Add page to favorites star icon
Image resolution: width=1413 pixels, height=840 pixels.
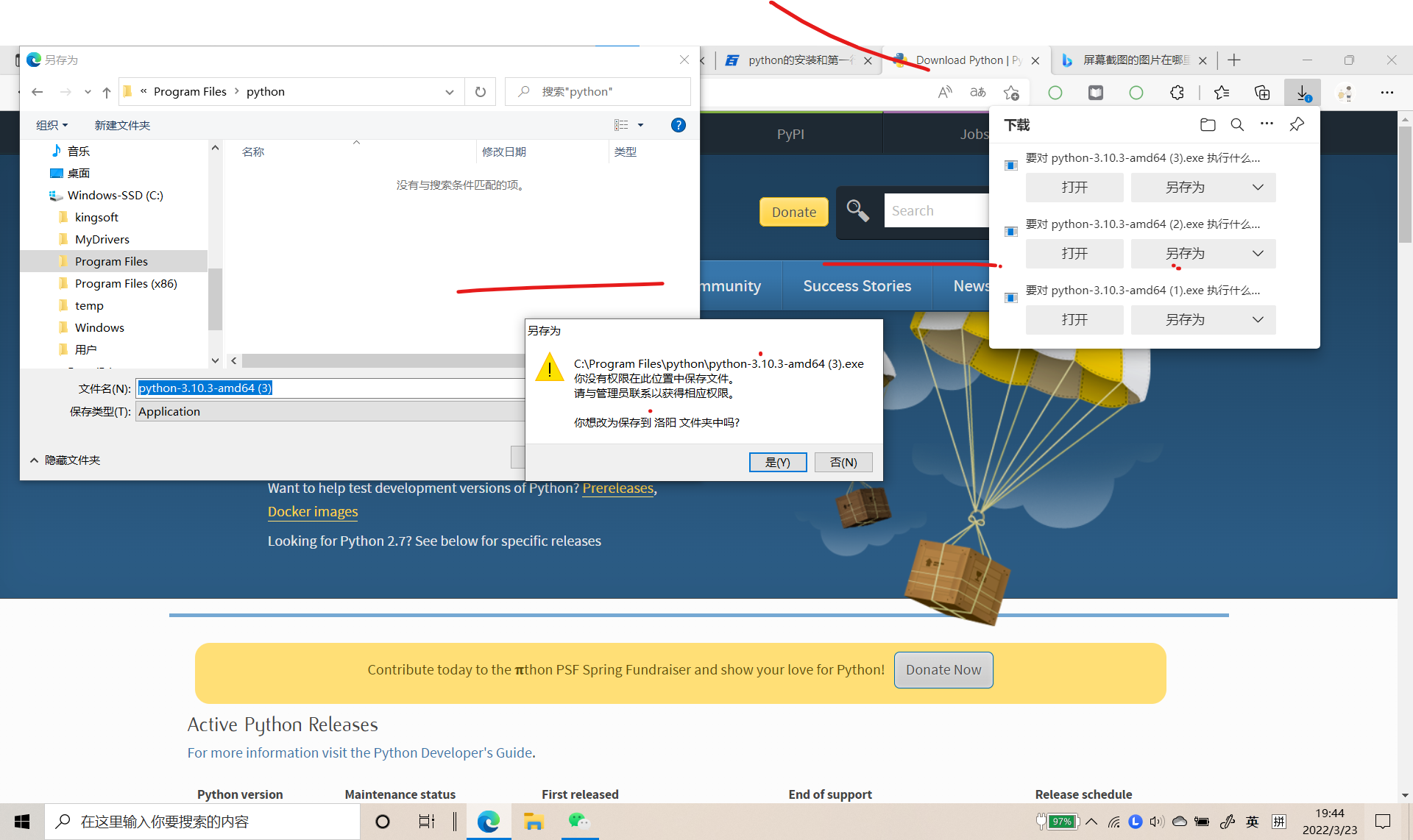1011,93
